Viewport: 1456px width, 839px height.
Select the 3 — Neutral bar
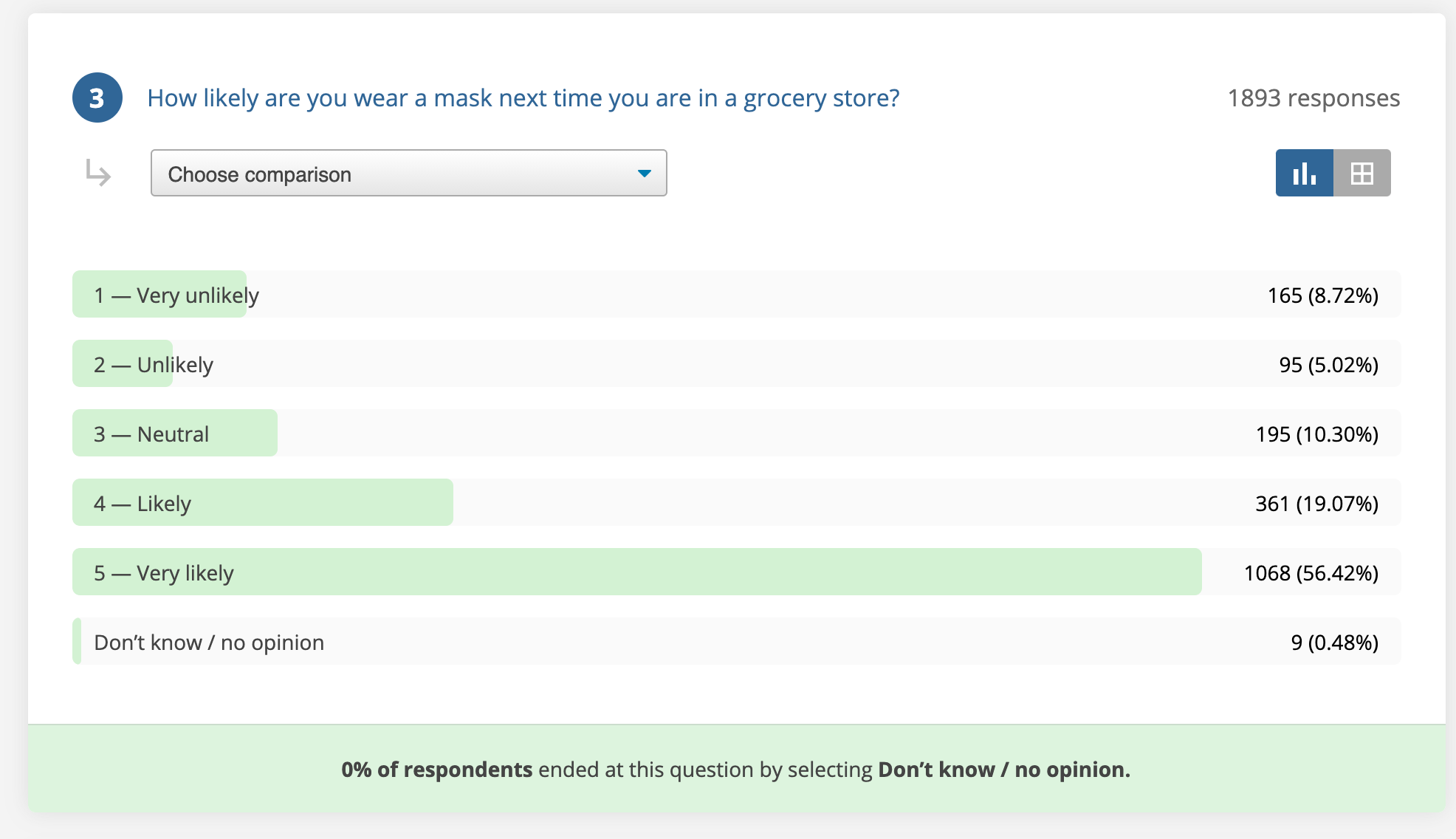pos(736,433)
